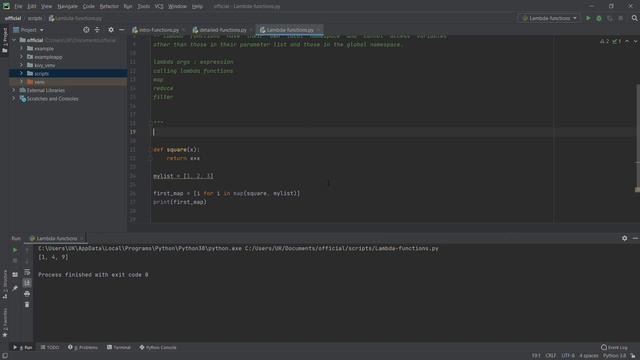The height and width of the screenshot is (360, 640).
Task: Start debugging with the bug icon
Action: (x=599, y=18)
